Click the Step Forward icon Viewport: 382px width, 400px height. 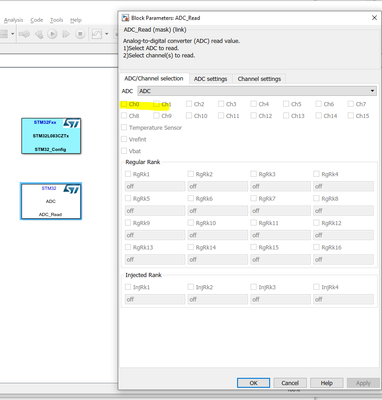pos(66,34)
